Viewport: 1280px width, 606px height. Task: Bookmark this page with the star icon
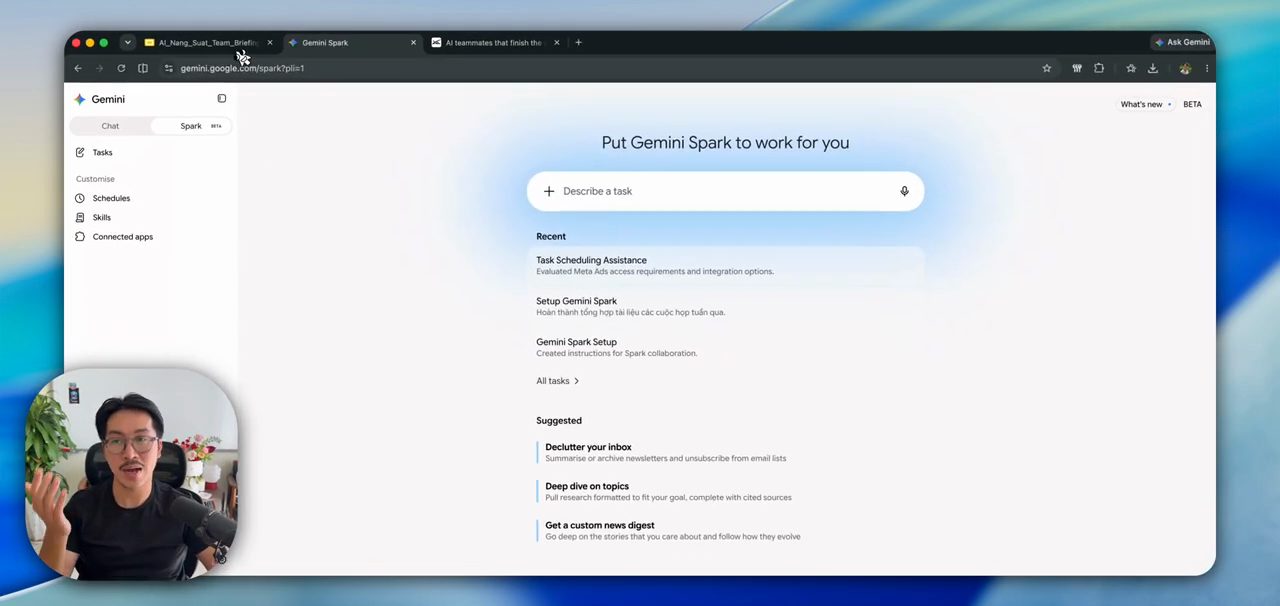1047,68
